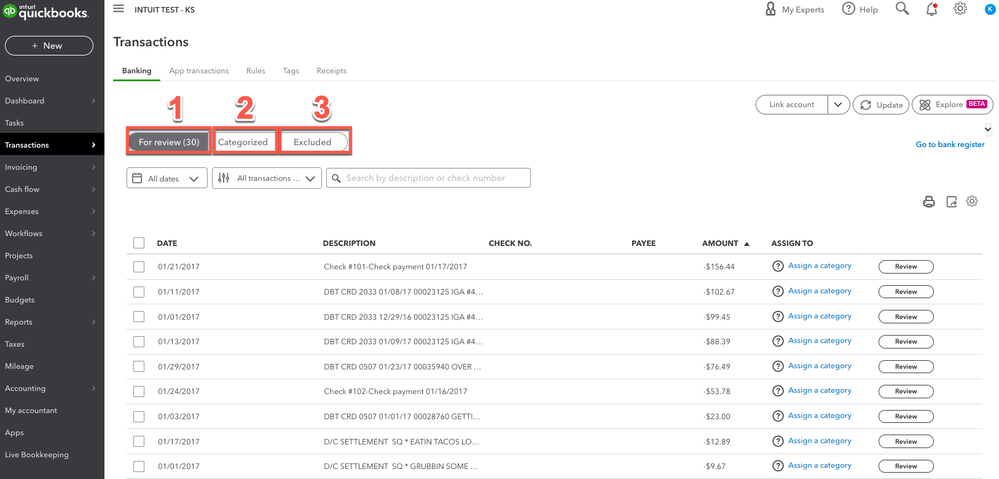Switch to the Rules tab
The image size is (999, 479).
click(255, 71)
